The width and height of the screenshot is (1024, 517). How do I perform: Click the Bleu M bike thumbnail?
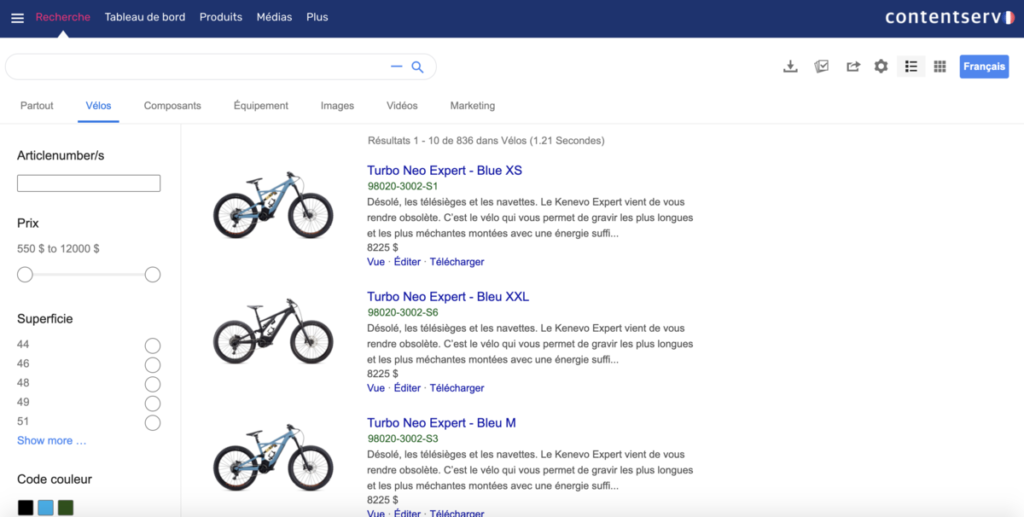[273, 458]
